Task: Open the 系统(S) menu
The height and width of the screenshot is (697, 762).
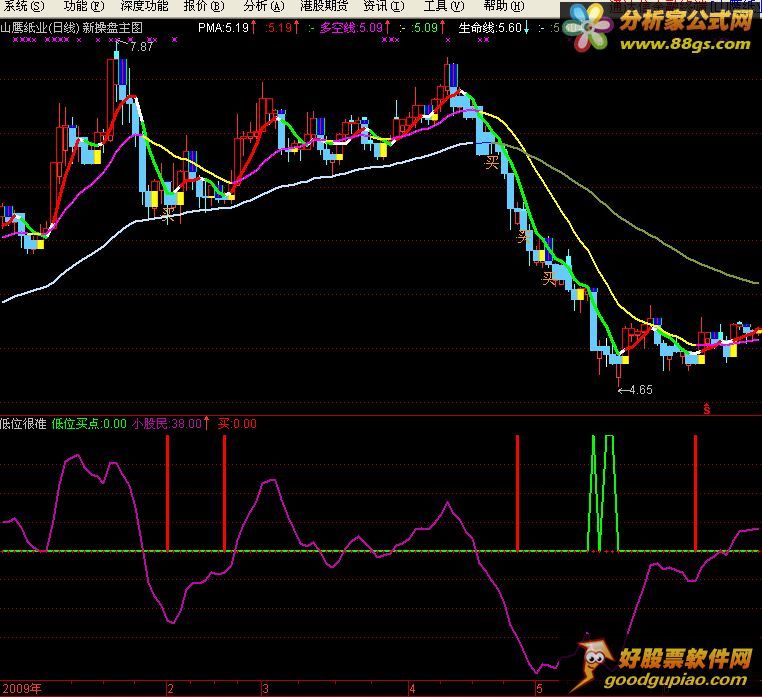Action: (24, 6)
